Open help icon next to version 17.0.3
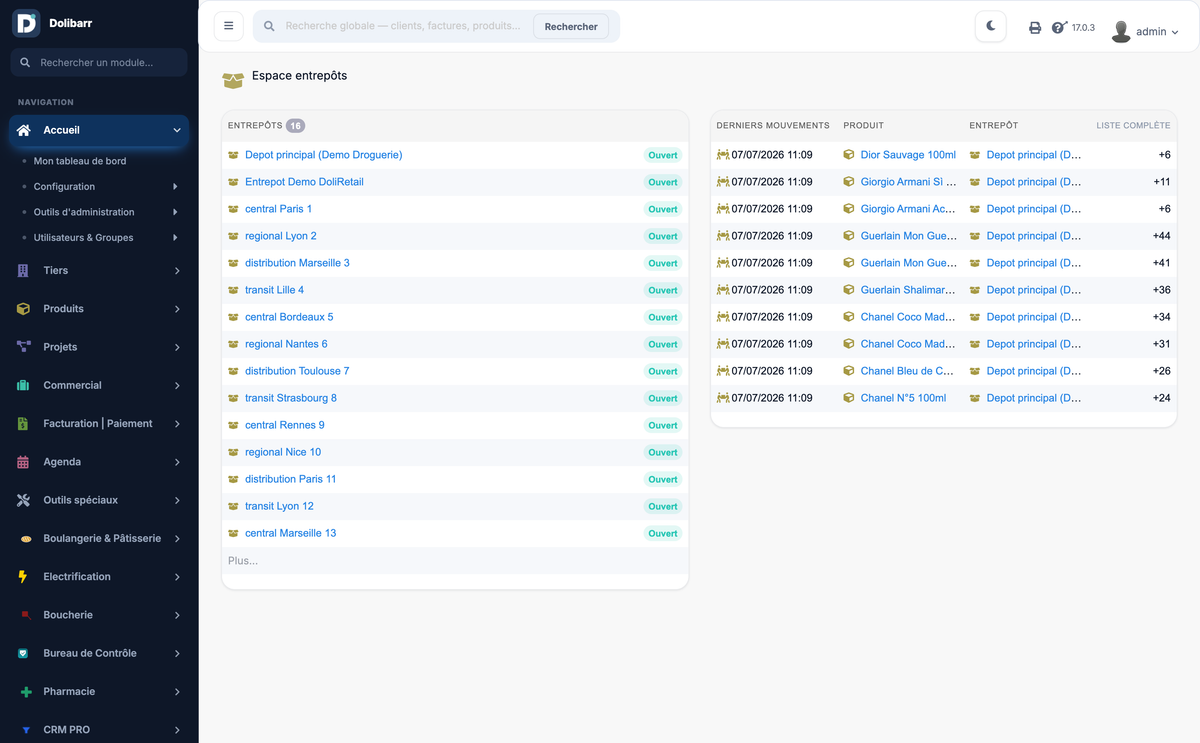Image resolution: width=1200 pixels, height=743 pixels. tap(1060, 27)
